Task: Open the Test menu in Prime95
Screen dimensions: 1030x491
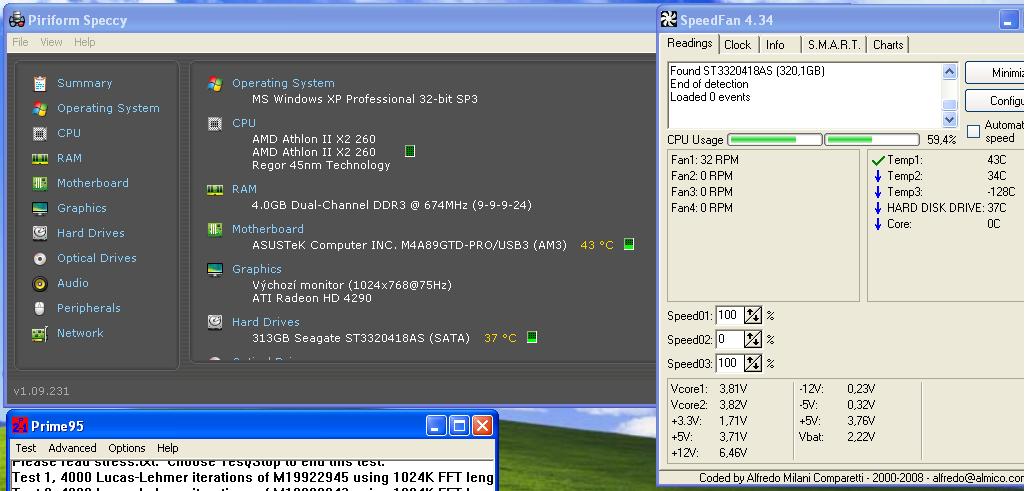Action: click(26, 448)
